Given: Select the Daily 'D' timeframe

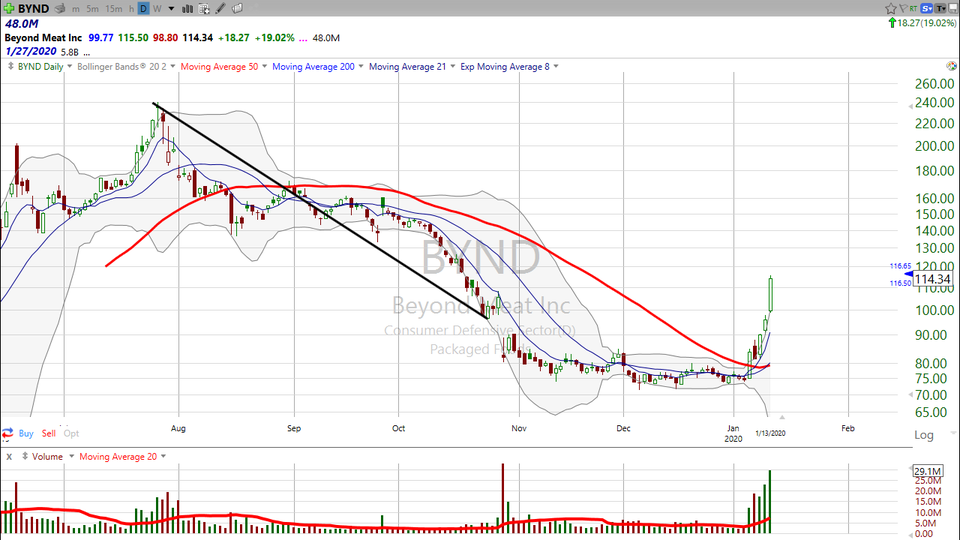Looking at the screenshot, I should (143, 9).
